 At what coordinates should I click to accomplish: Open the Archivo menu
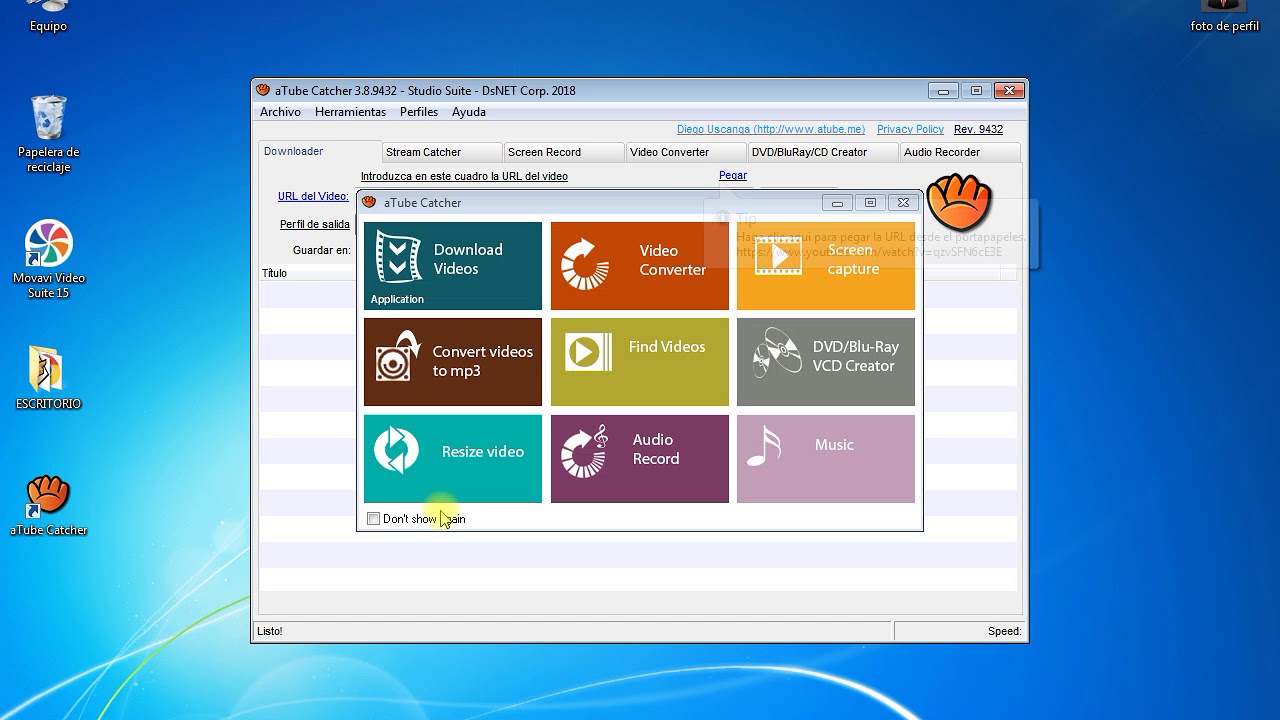[280, 112]
